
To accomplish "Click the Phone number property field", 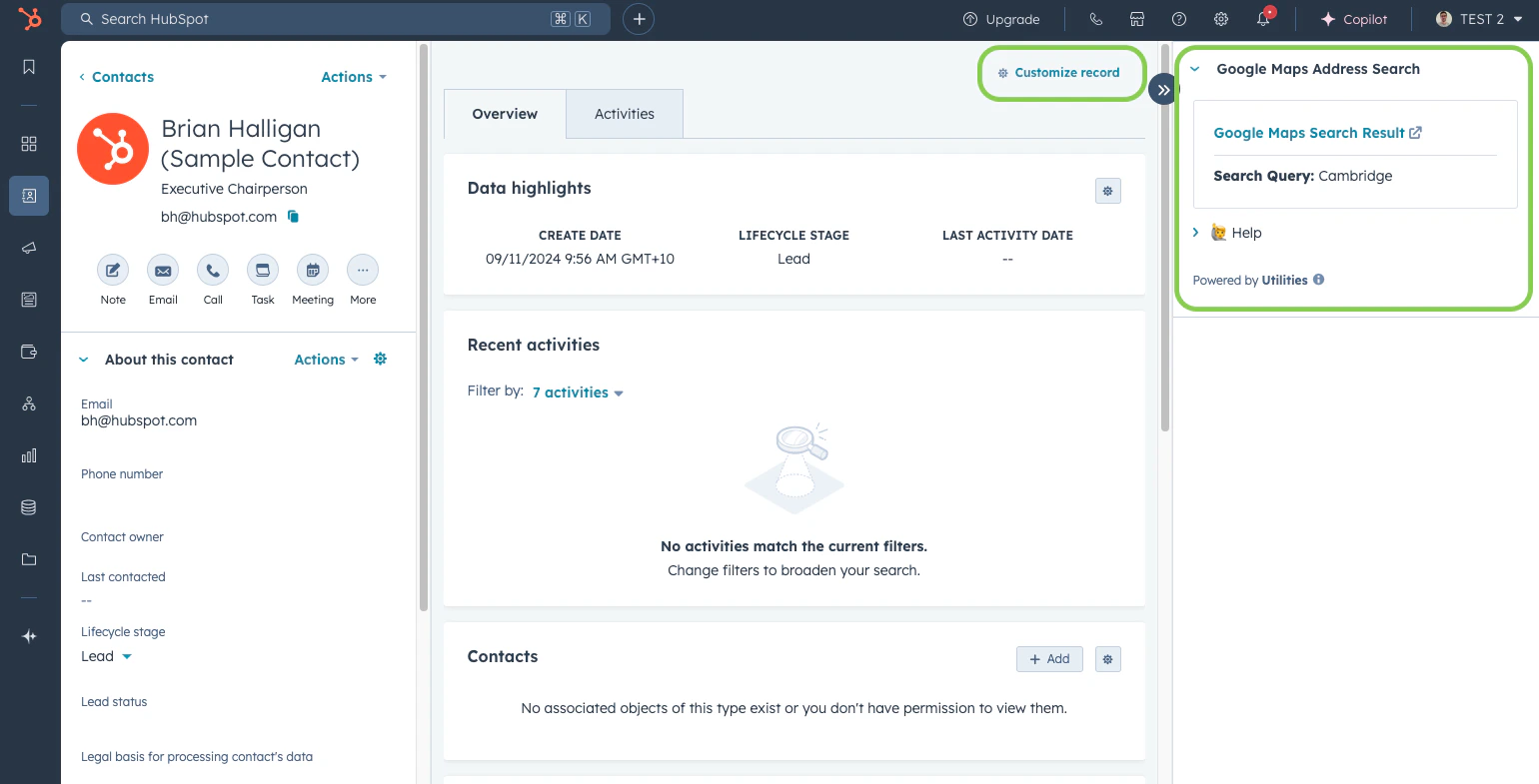I will pyautogui.click(x=238, y=483).
